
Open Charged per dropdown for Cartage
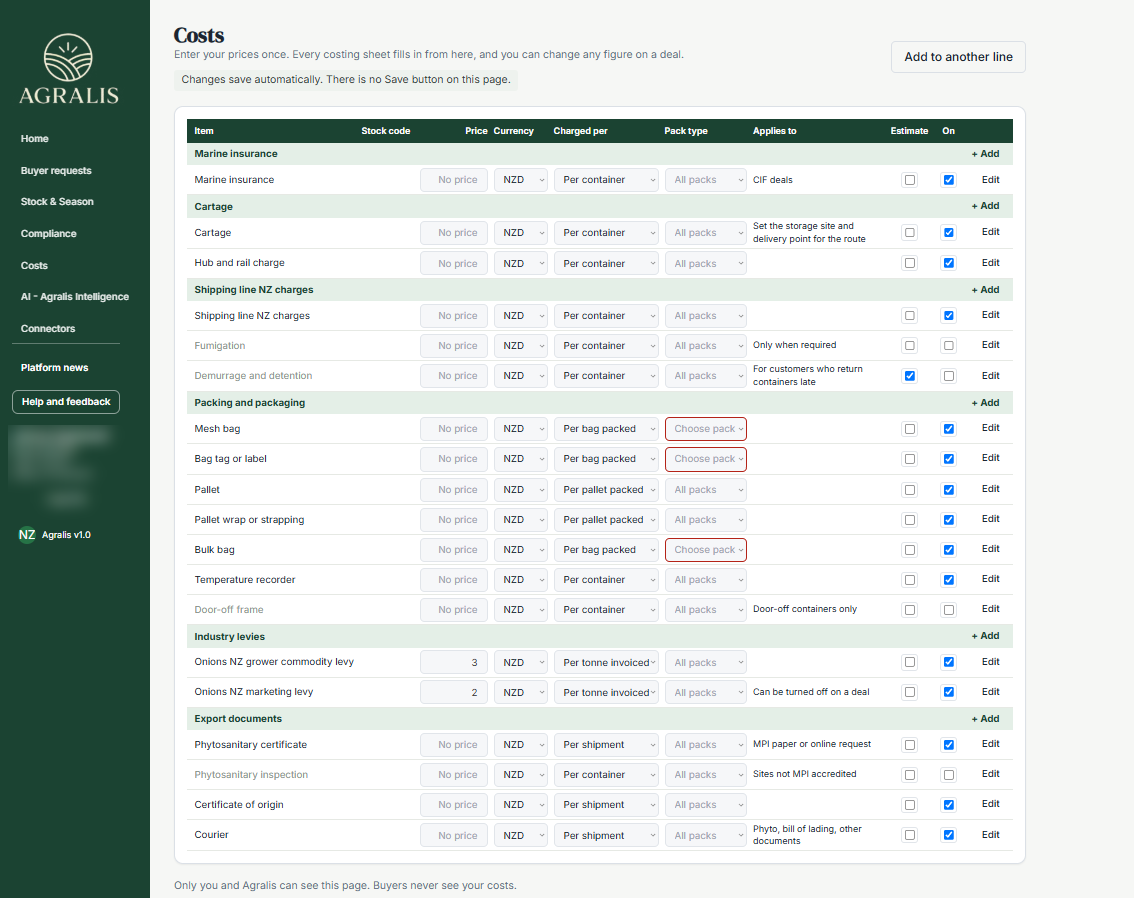606,233
